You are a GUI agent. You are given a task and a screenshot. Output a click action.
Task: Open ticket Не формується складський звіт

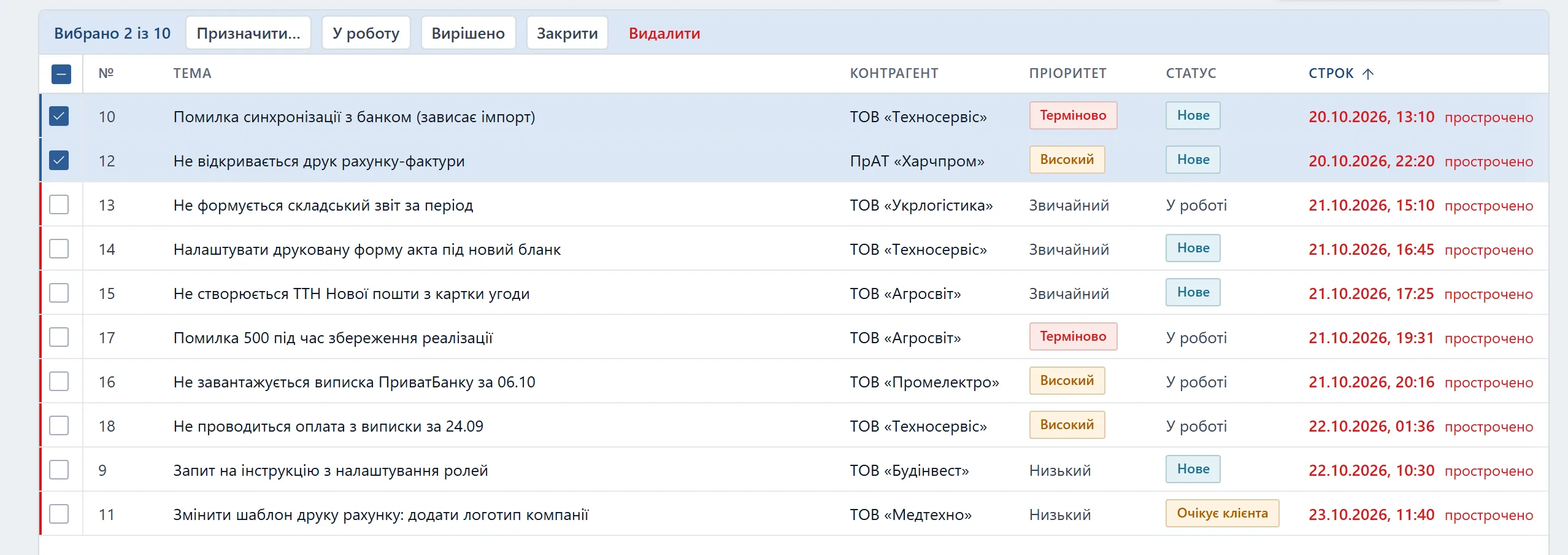(x=323, y=205)
